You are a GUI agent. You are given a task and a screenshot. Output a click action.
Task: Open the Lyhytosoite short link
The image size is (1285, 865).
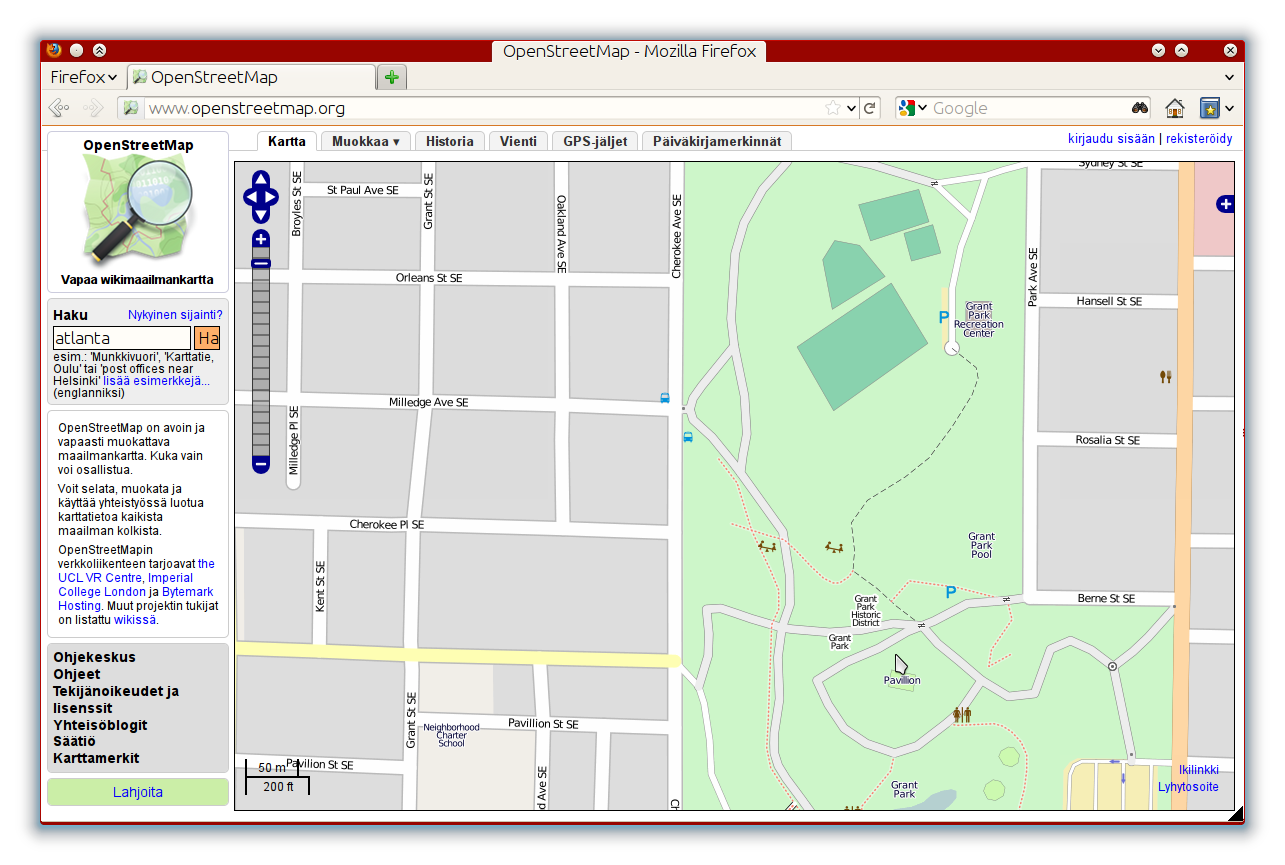point(1189,786)
